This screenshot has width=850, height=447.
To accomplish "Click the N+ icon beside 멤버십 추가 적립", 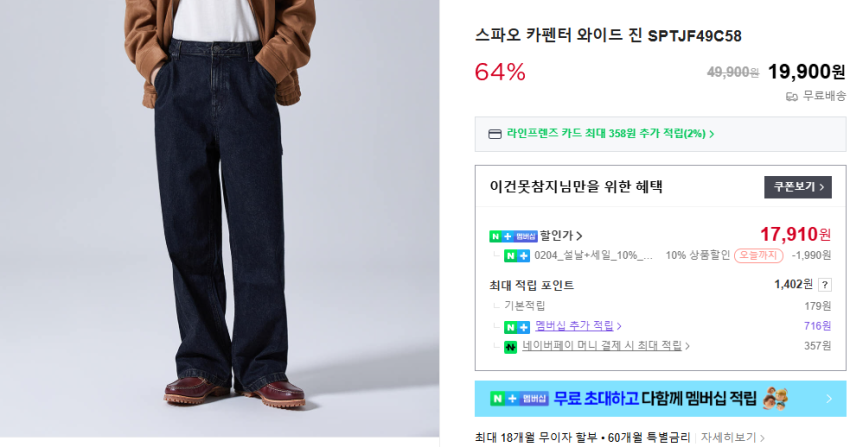I will tap(517, 327).
